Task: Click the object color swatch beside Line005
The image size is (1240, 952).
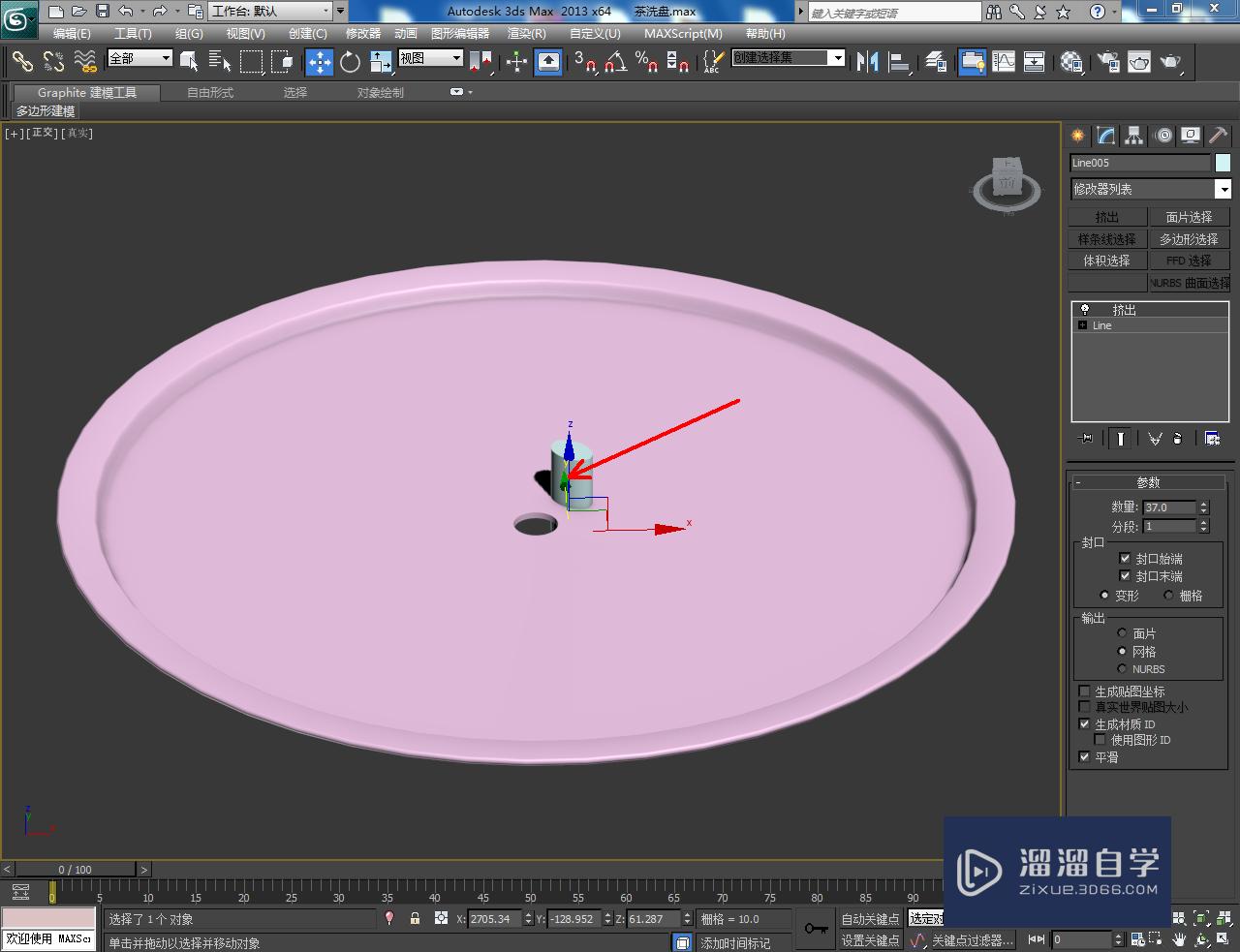Action: pyautogui.click(x=1223, y=163)
